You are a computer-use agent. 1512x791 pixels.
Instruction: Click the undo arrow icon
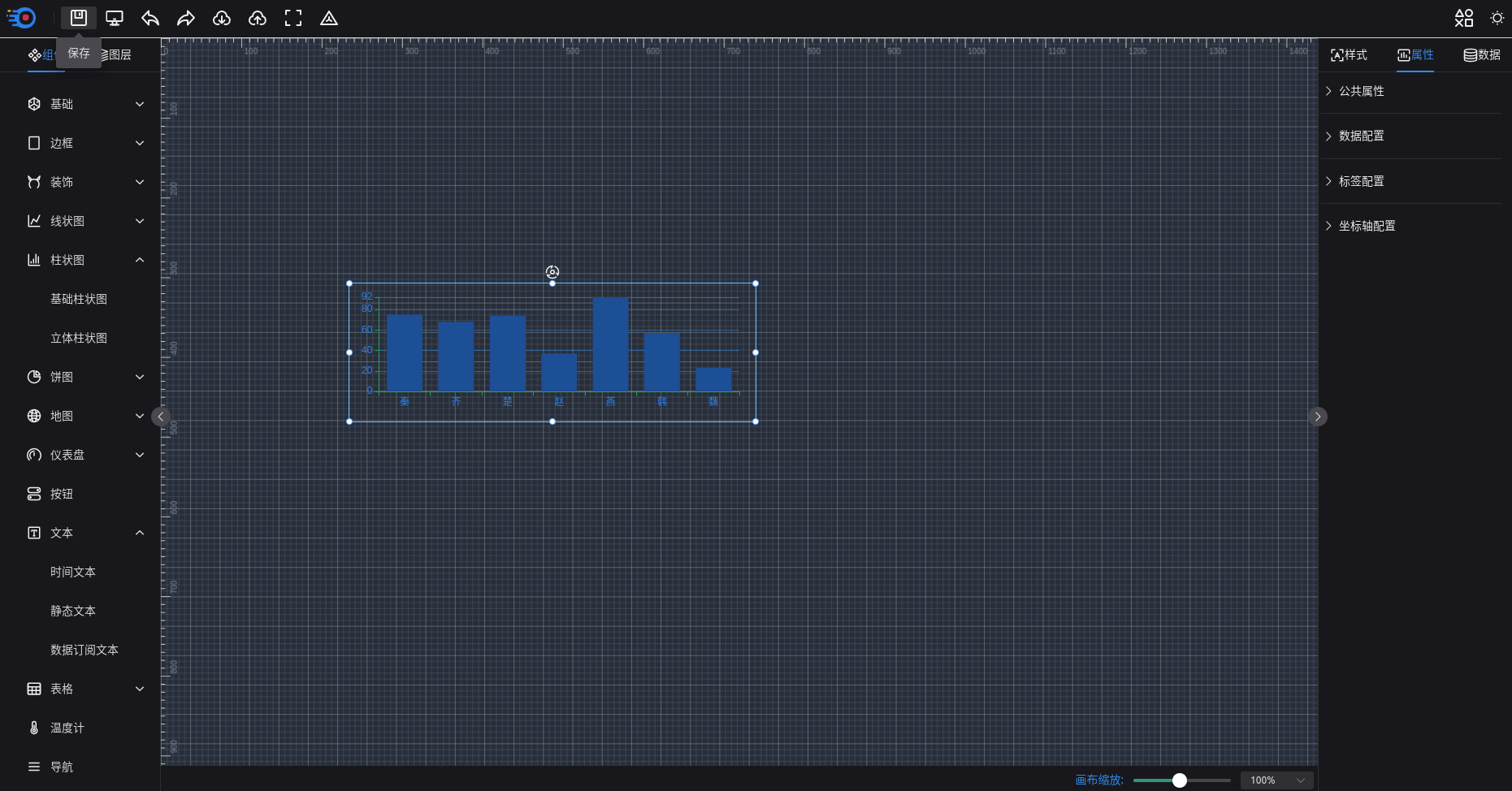pos(150,18)
